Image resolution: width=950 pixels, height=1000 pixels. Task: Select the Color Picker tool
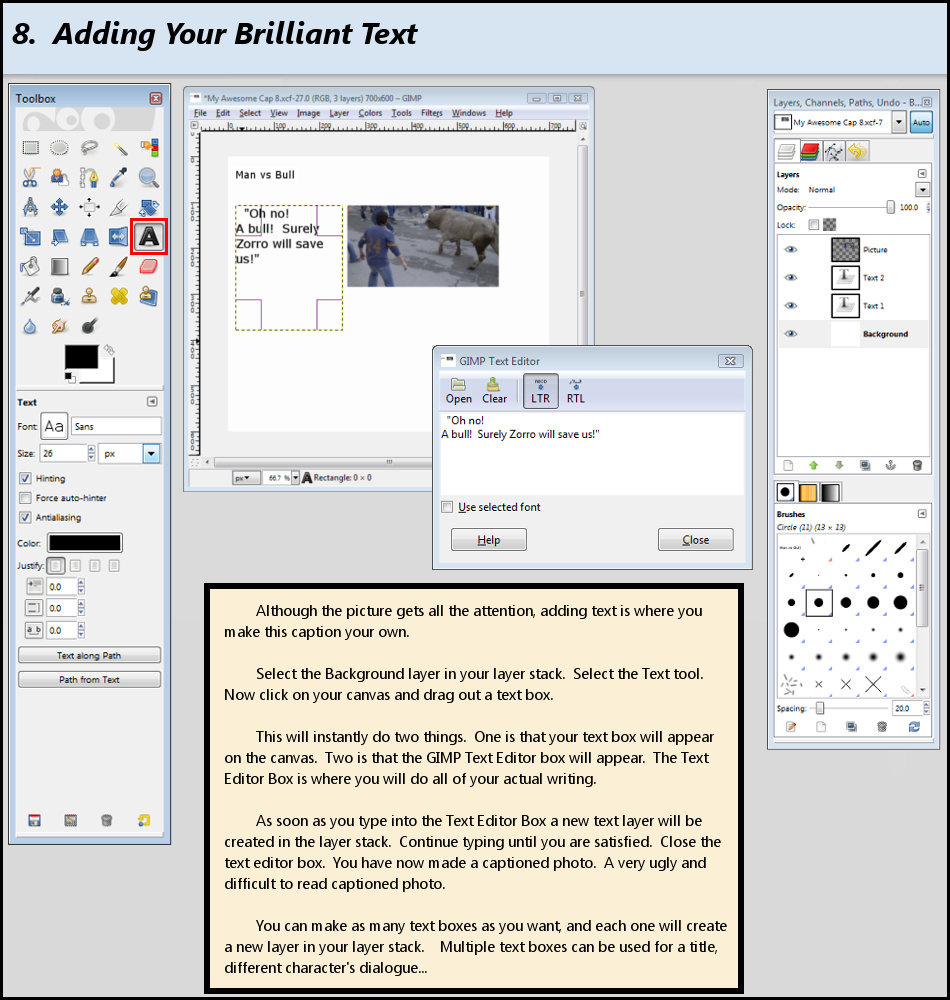(x=119, y=177)
